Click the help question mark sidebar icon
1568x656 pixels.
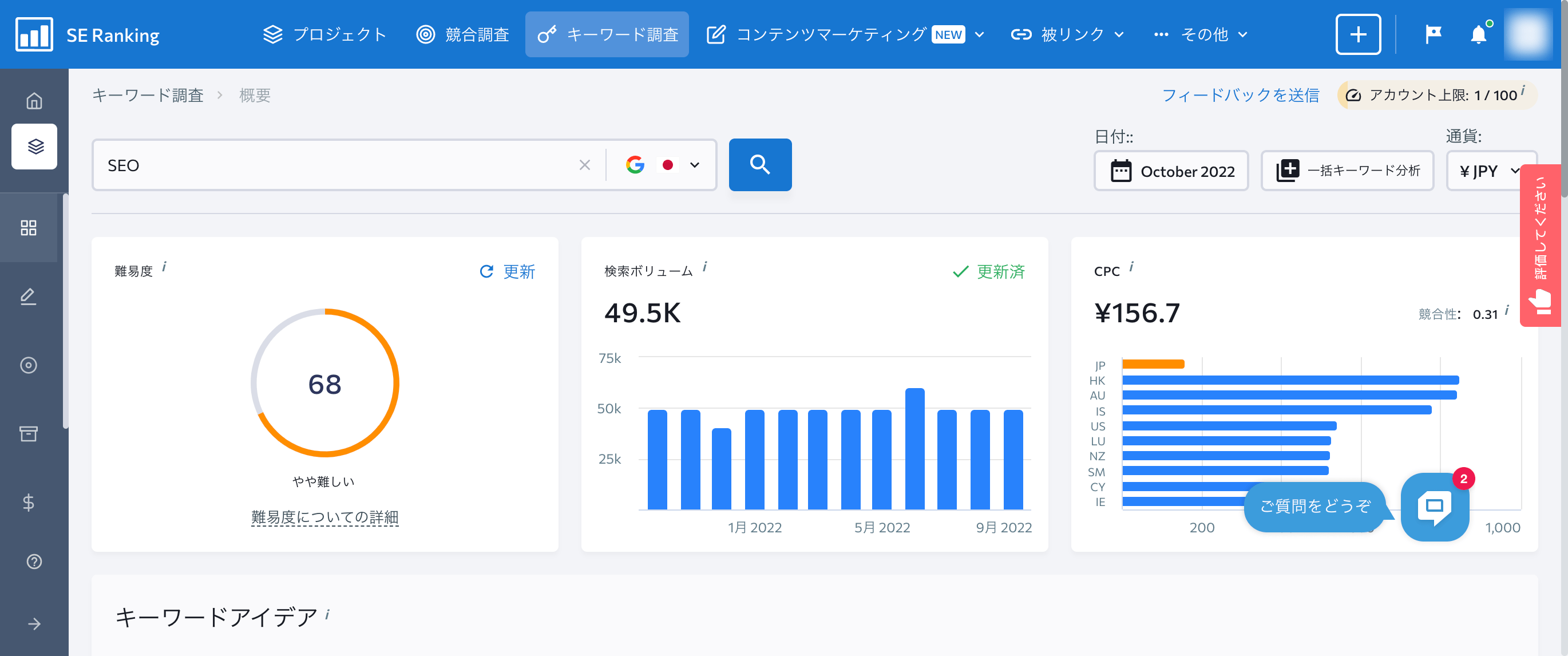pyautogui.click(x=35, y=562)
